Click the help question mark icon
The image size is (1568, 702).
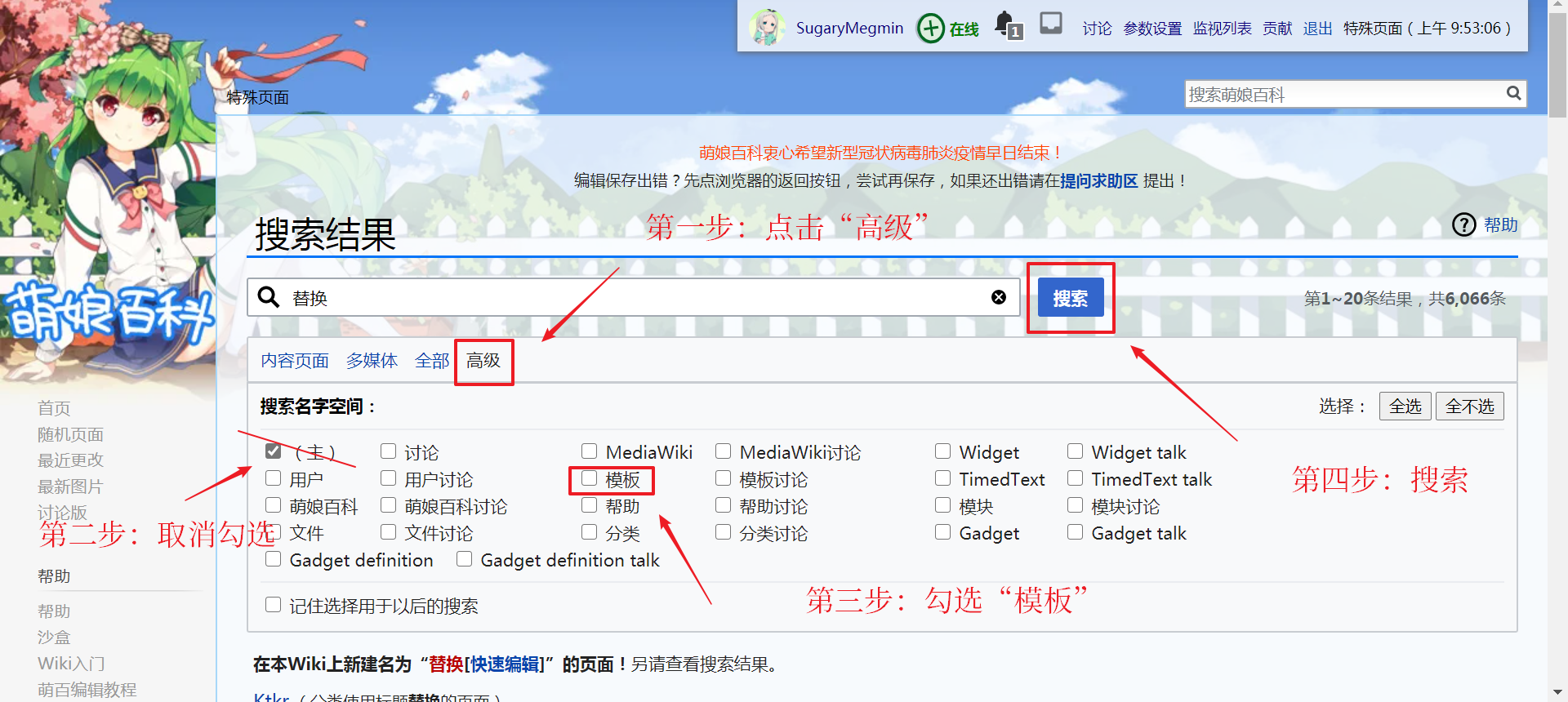point(1463,224)
